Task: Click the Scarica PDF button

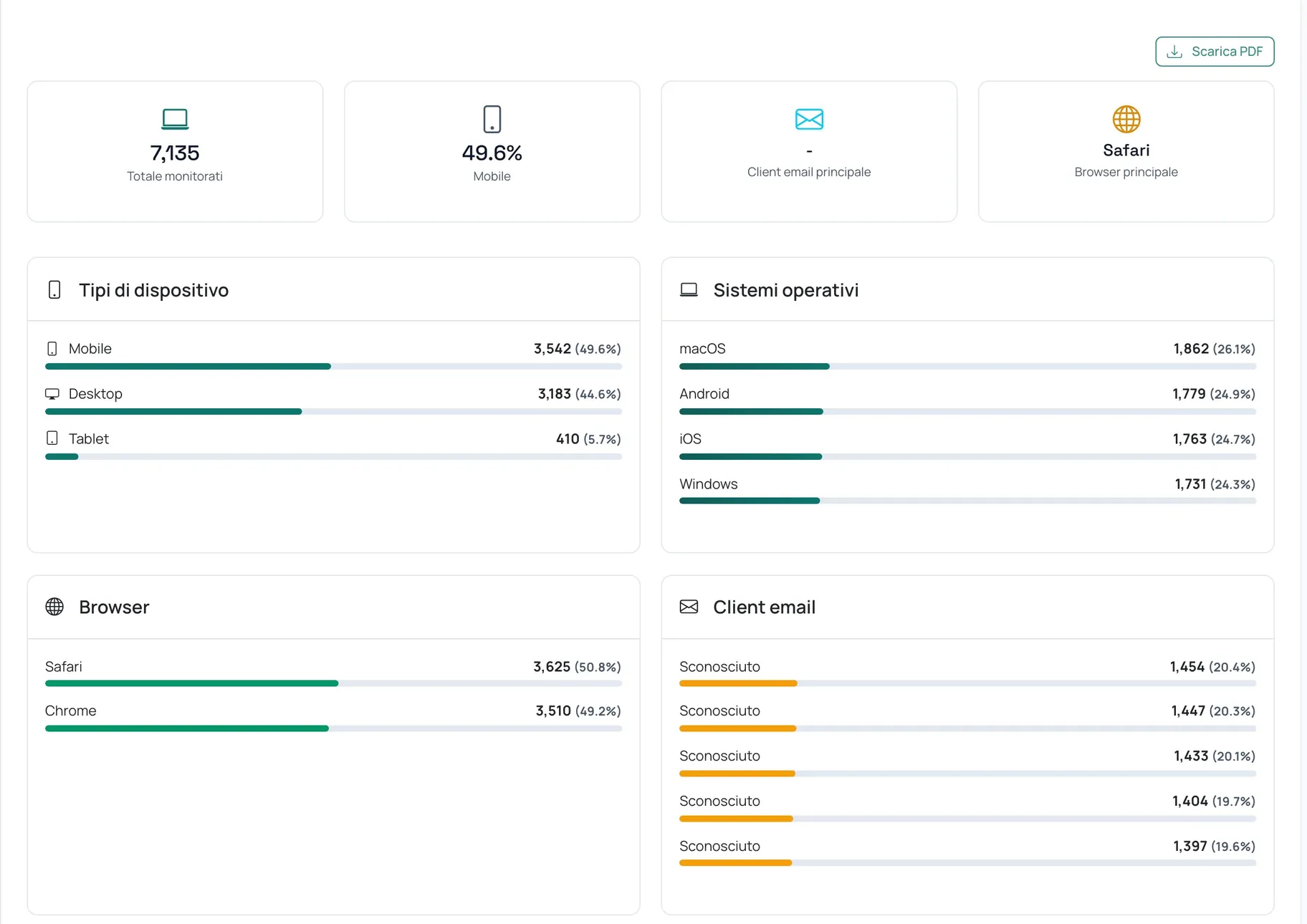Action: [1215, 52]
